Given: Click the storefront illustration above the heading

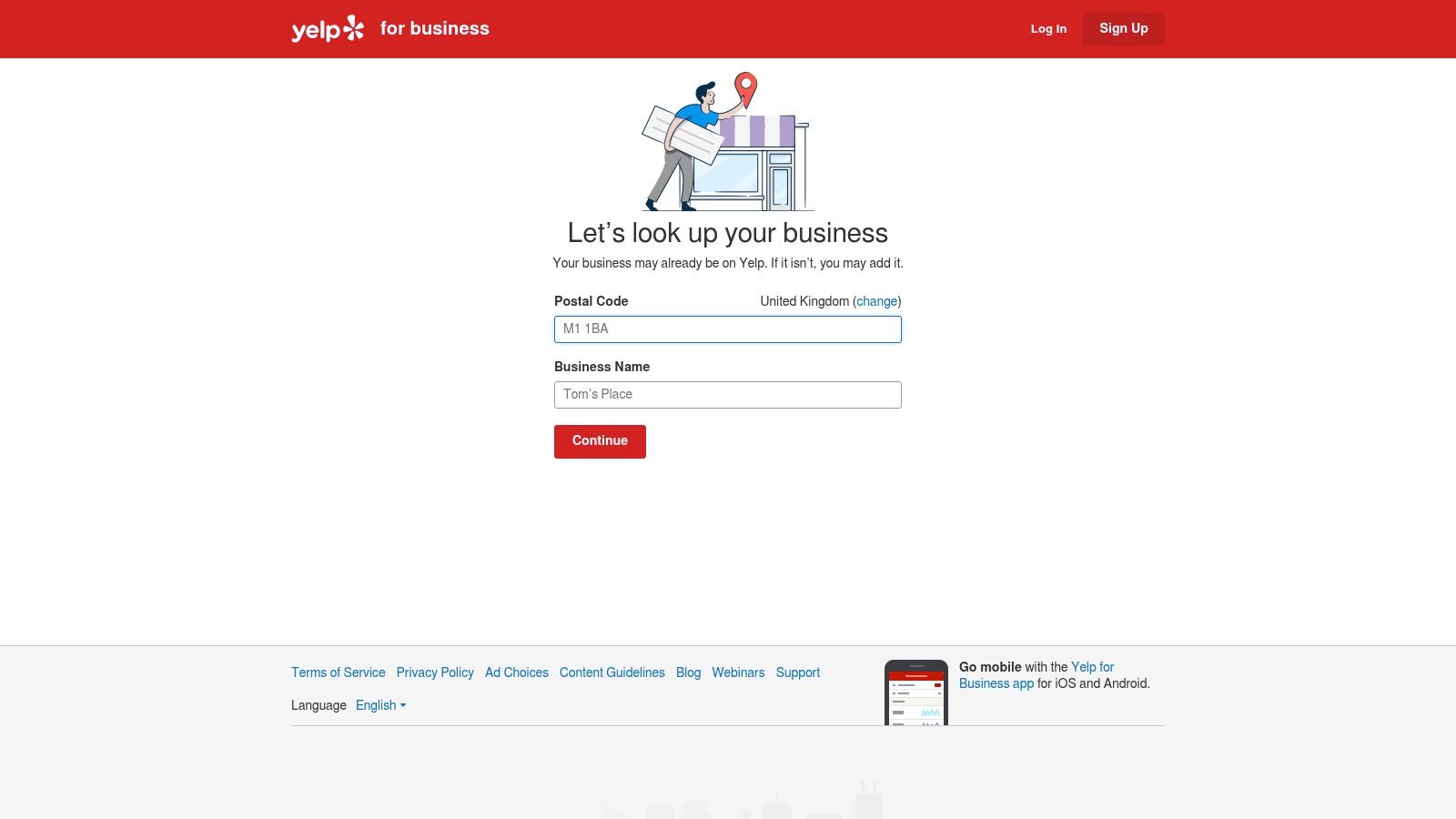Looking at the screenshot, I should pos(728,142).
